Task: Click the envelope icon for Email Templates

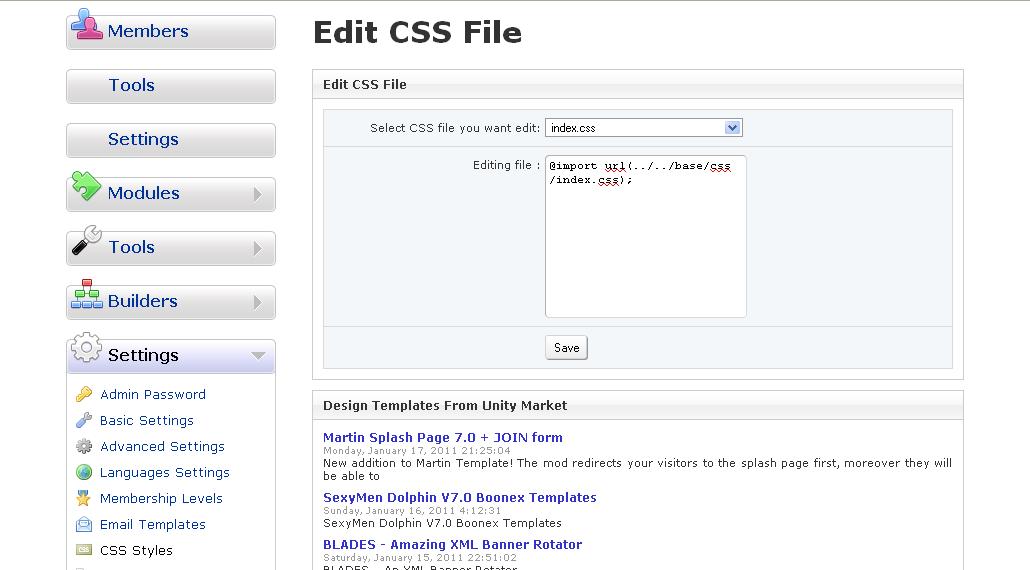Action: tap(84, 525)
